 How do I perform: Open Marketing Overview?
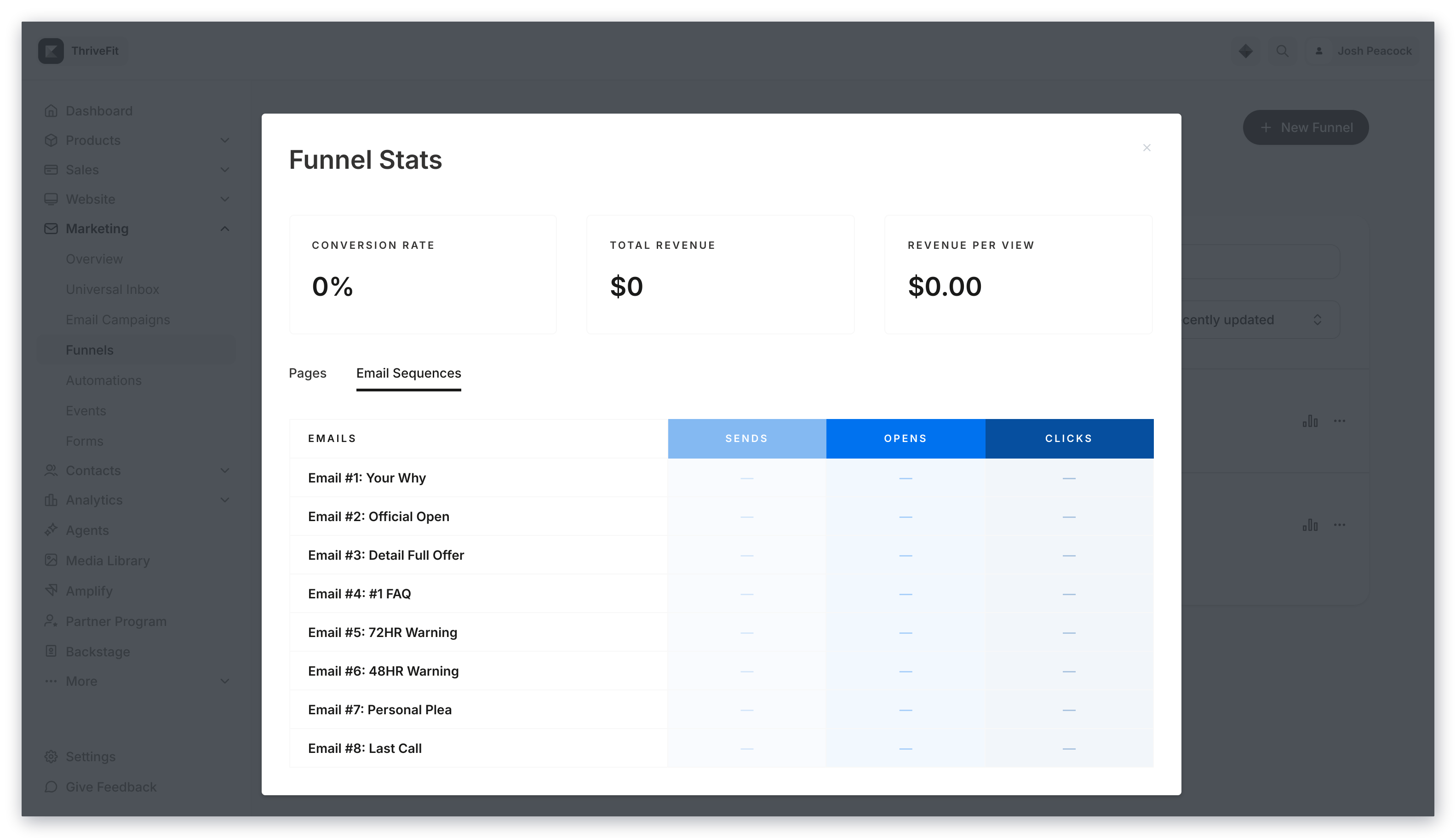click(x=94, y=259)
